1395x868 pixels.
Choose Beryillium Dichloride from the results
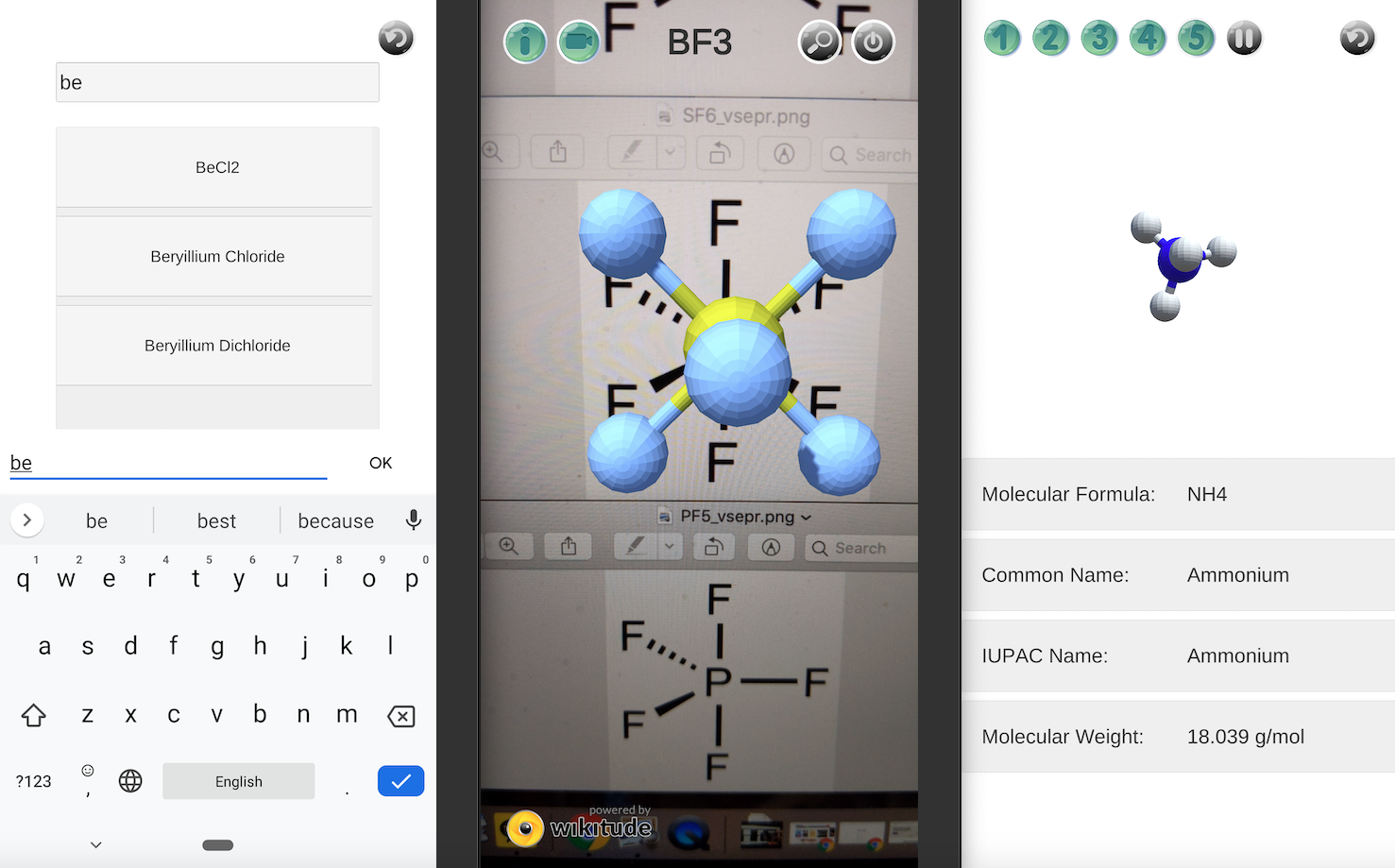(x=217, y=346)
